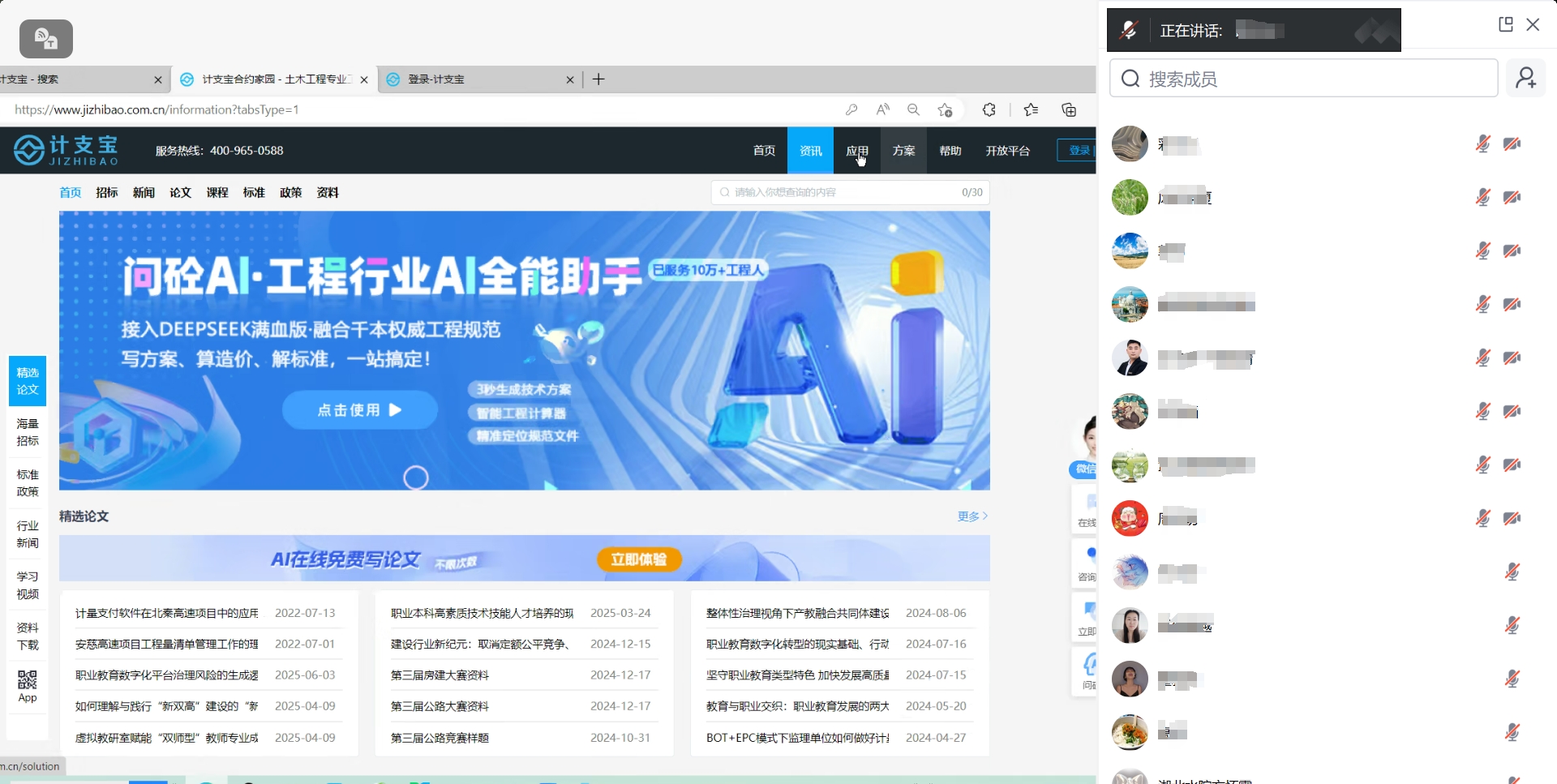This screenshot has width=1557, height=784.
Task: Click the 计支宝 JIZHIBAO logo
Action: pos(66,150)
